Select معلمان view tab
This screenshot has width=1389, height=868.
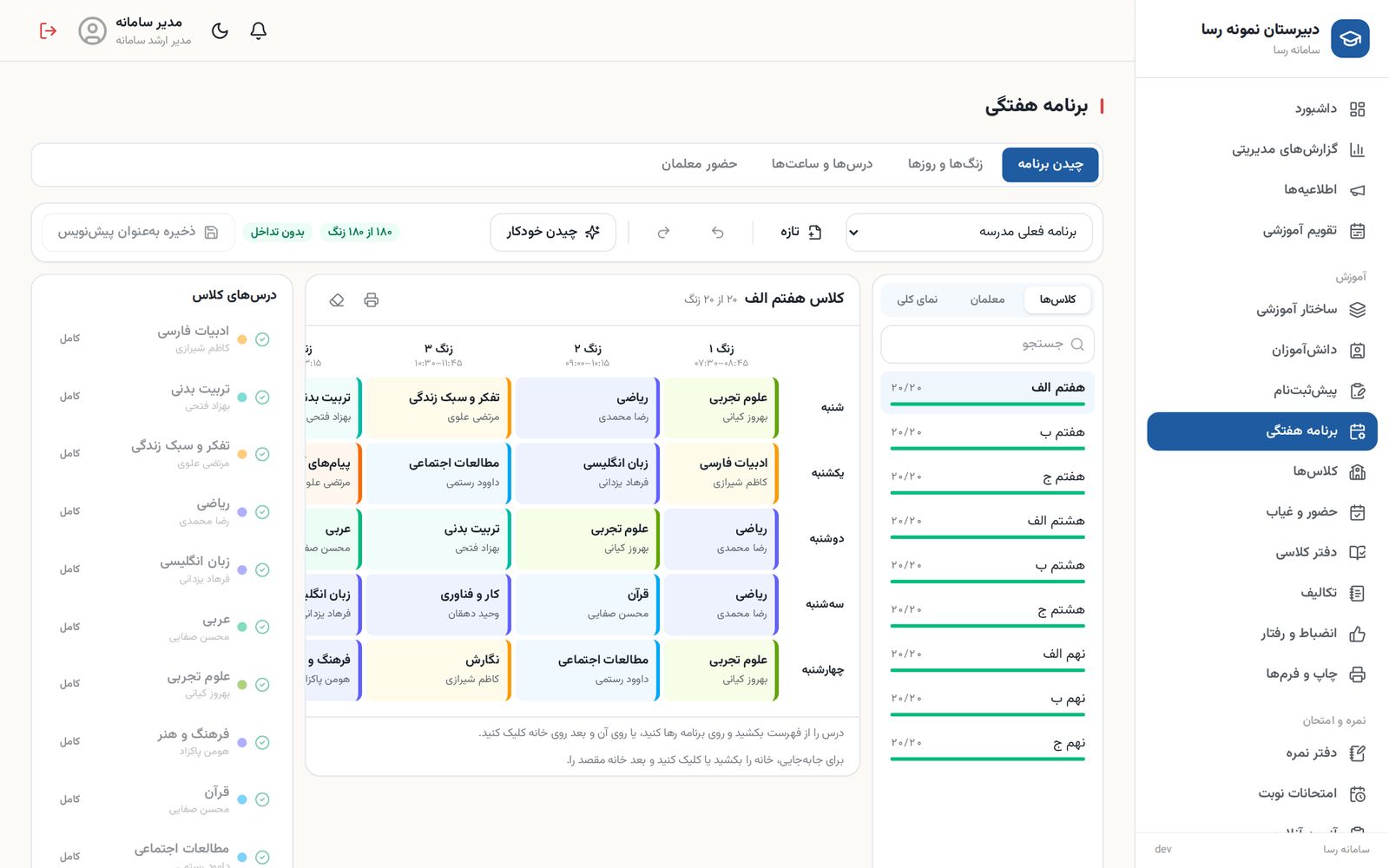987,299
